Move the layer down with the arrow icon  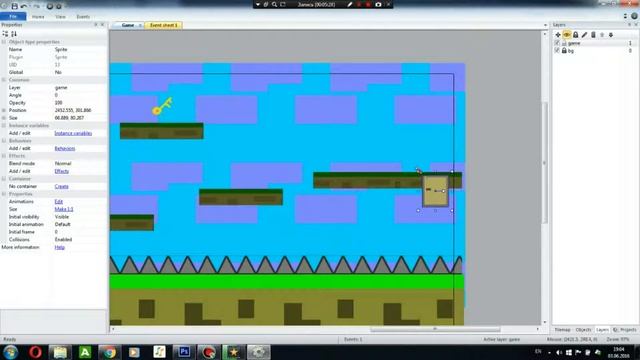pos(611,35)
